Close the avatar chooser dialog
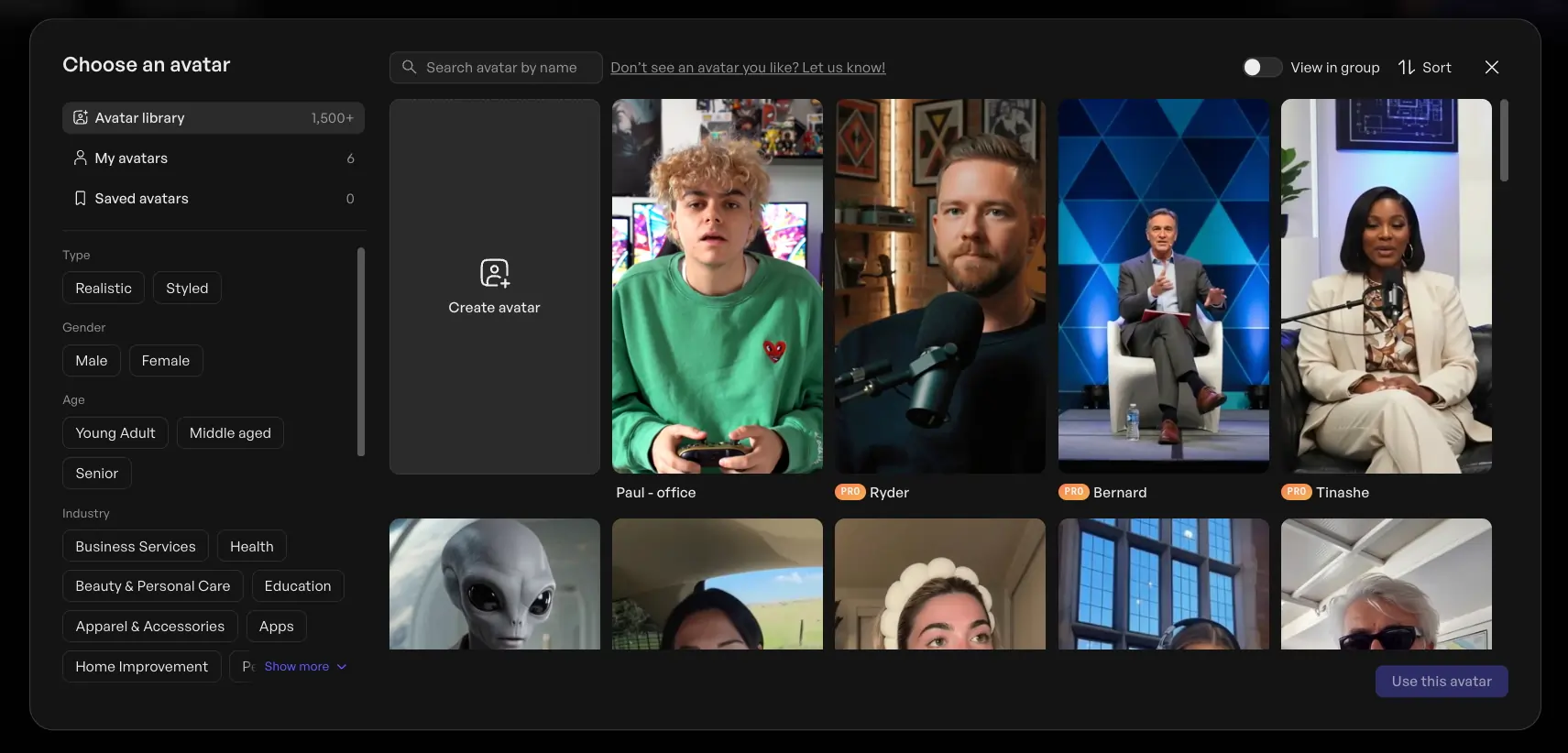The width and height of the screenshot is (1568, 753). tap(1492, 67)
